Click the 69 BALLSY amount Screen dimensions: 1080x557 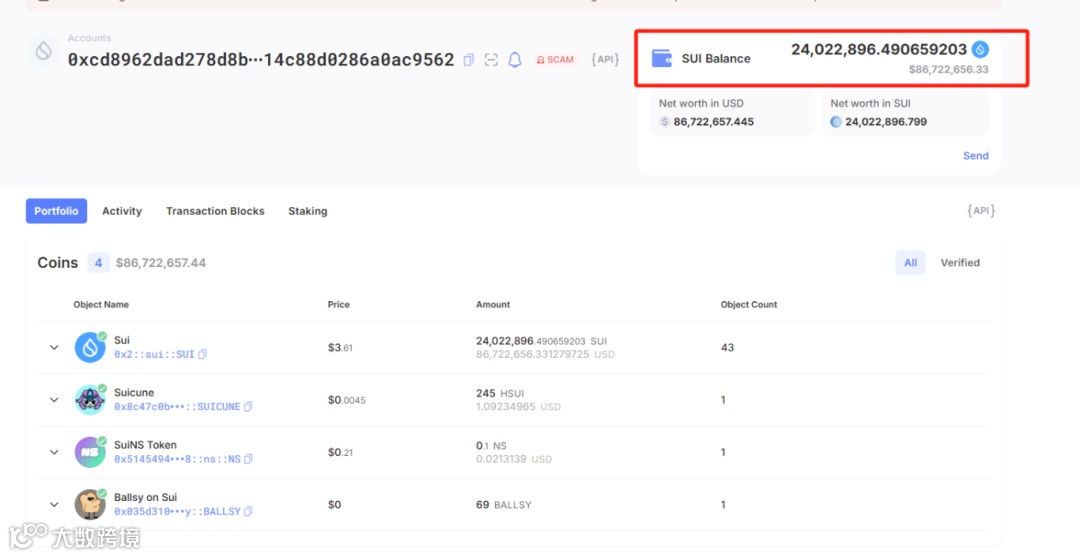[503, 505]
